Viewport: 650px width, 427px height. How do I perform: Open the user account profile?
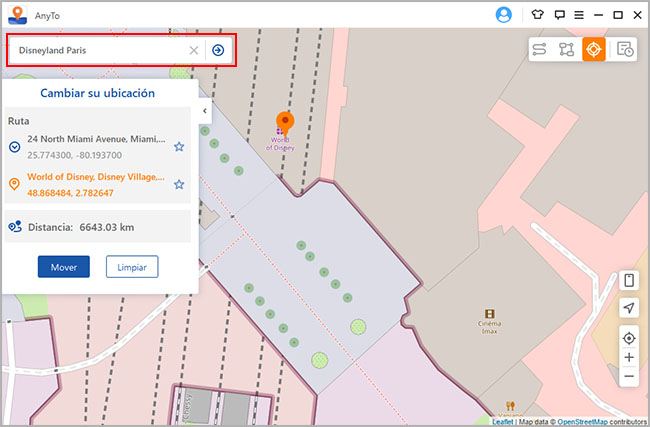(x=503, y=15)
